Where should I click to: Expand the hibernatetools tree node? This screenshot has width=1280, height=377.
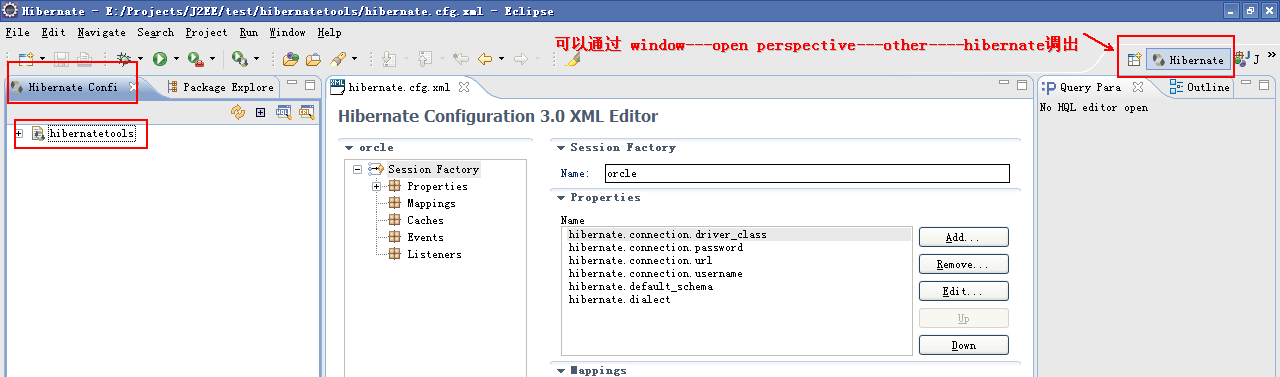pos(19,133)
